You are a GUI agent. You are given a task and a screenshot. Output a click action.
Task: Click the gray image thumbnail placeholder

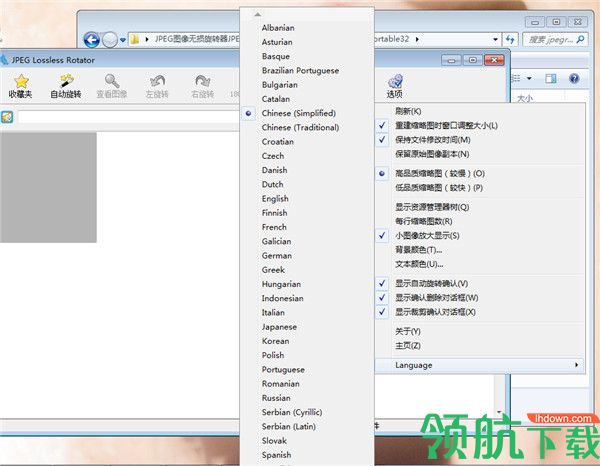pyautogui.click(x=48, y=187)
